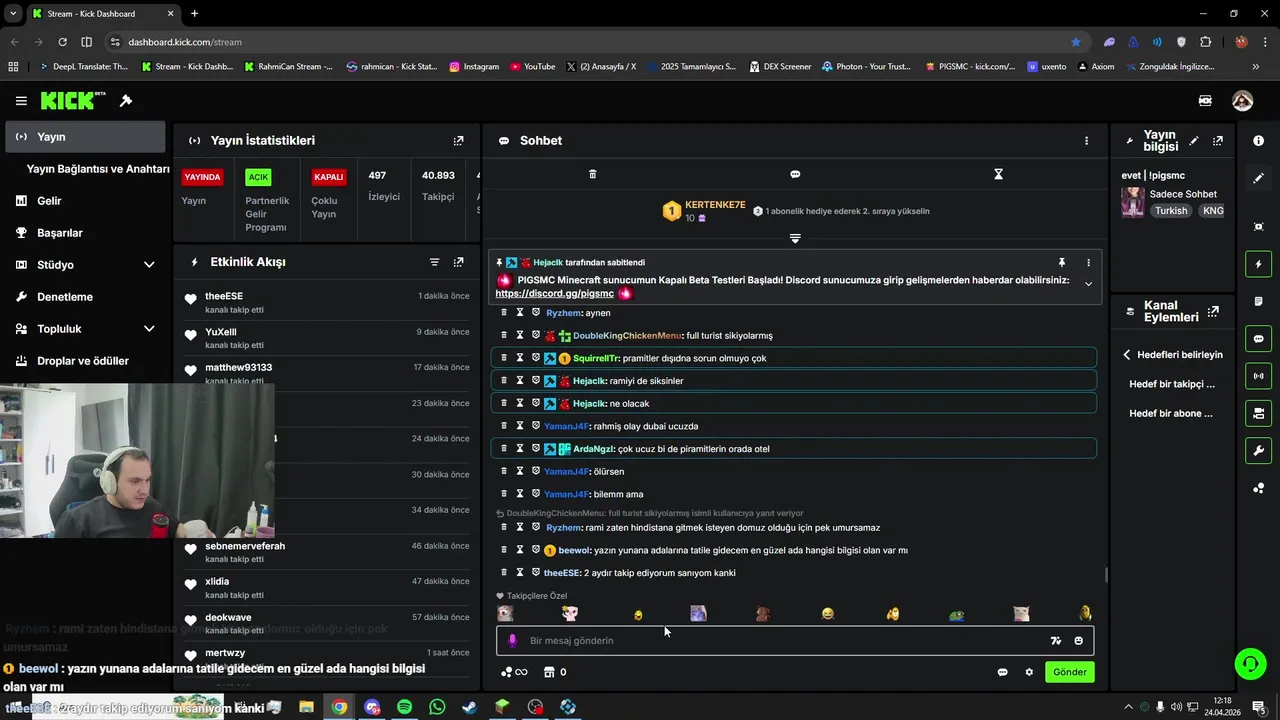Click shield icon on theeESE's message
Image resolution: width=1280 pixels, height=720 pixels.
tap(535, 573)
